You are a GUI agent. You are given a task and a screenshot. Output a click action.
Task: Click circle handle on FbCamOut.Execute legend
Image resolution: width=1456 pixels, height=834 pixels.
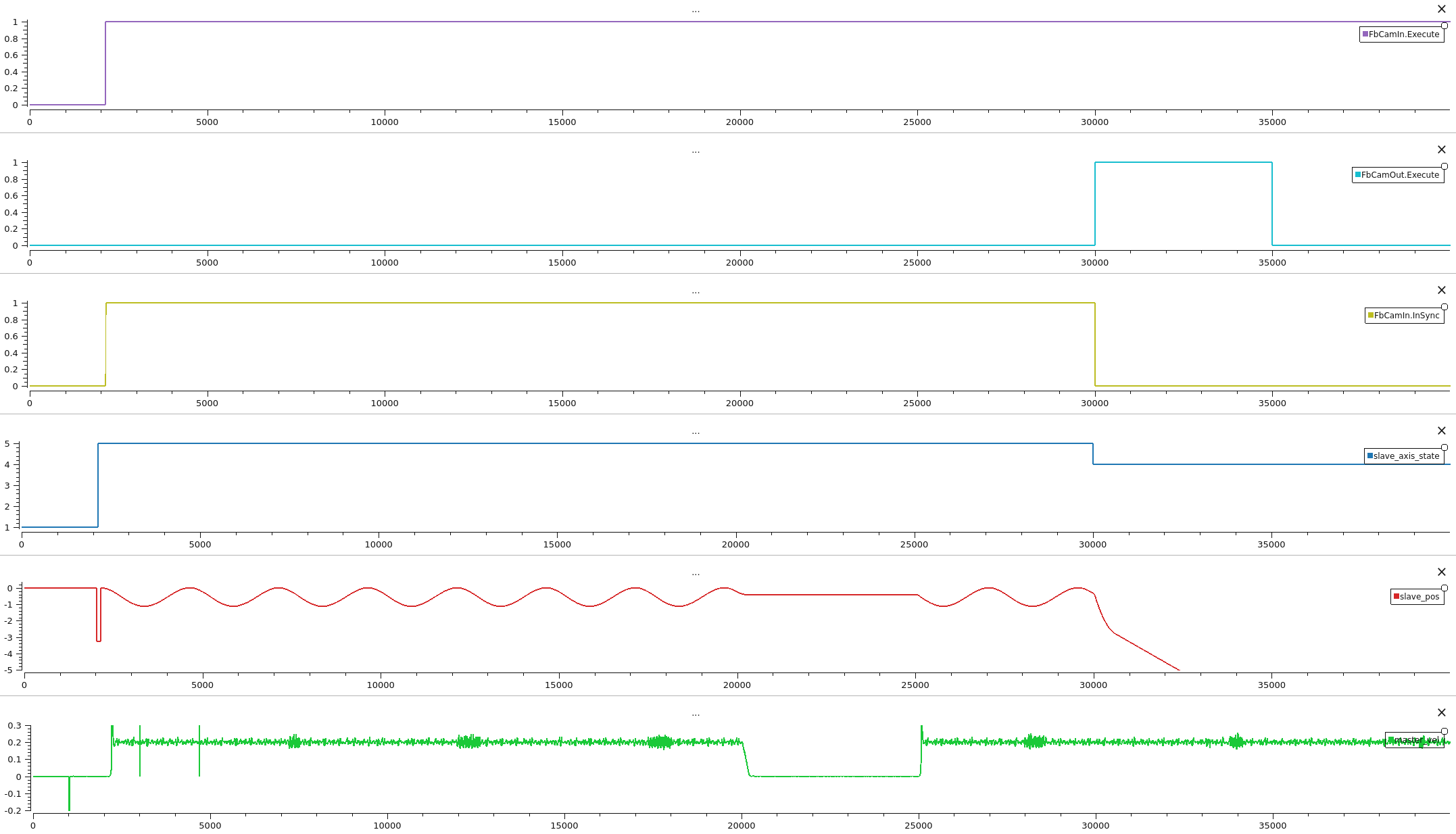[x=1445, y=166]
